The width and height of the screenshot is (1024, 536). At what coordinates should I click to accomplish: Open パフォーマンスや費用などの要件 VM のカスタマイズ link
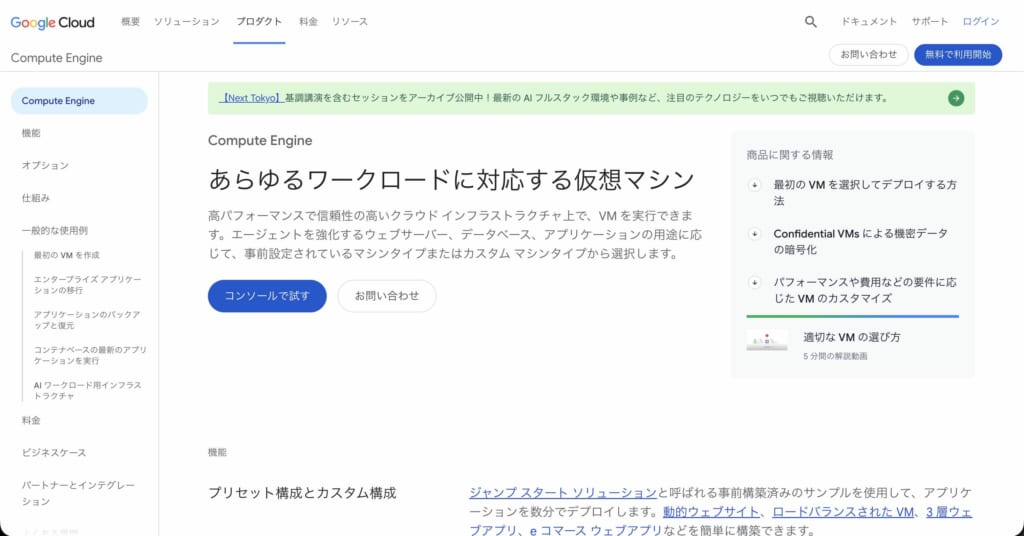click(x=865, y=291)
